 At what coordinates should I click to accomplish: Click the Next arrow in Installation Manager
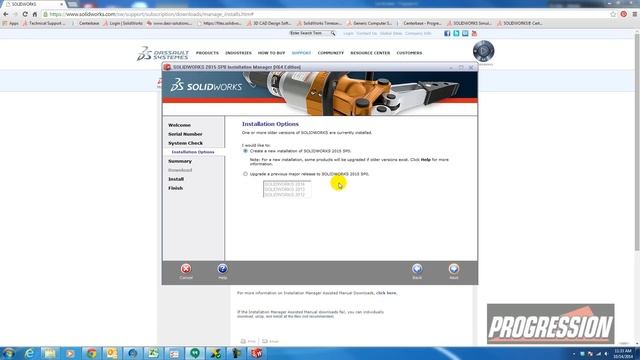[453, 269]
